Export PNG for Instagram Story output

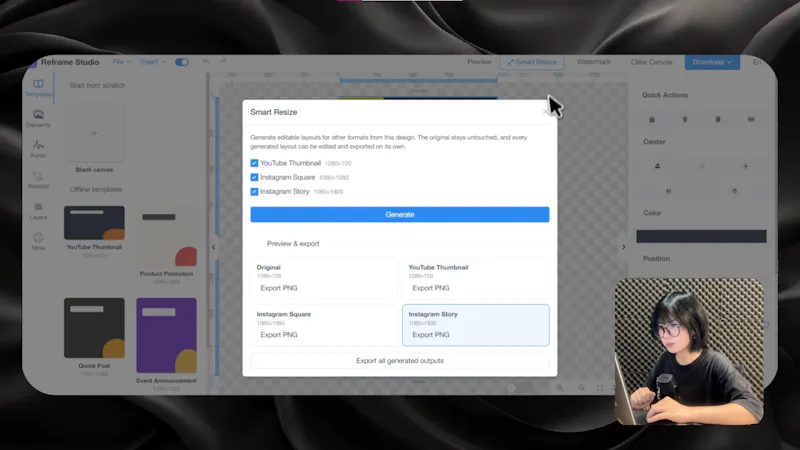pyautogui.click(x=431, y=335)
